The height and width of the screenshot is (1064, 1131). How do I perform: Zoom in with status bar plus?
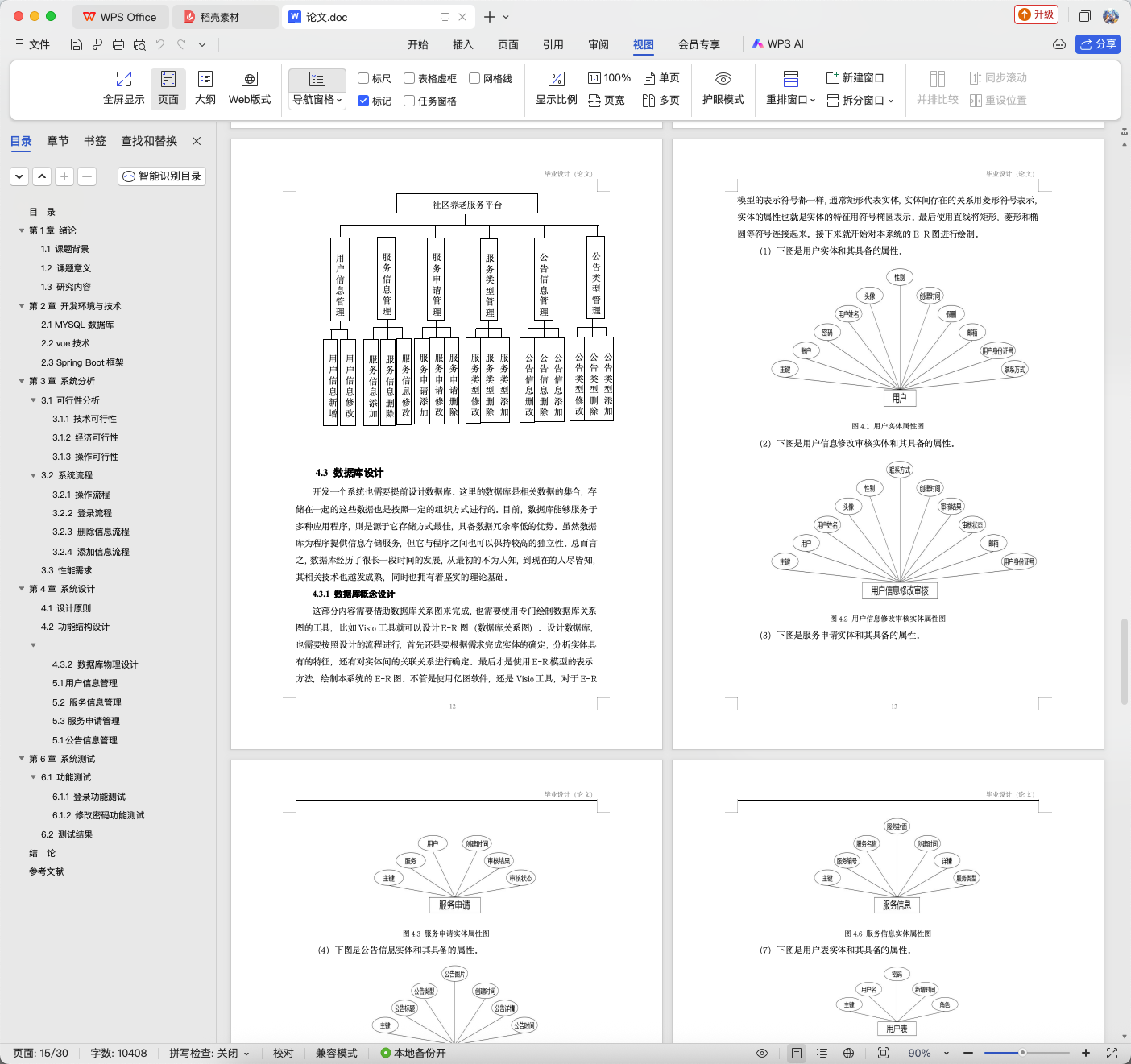(x=1086, y=1053)
